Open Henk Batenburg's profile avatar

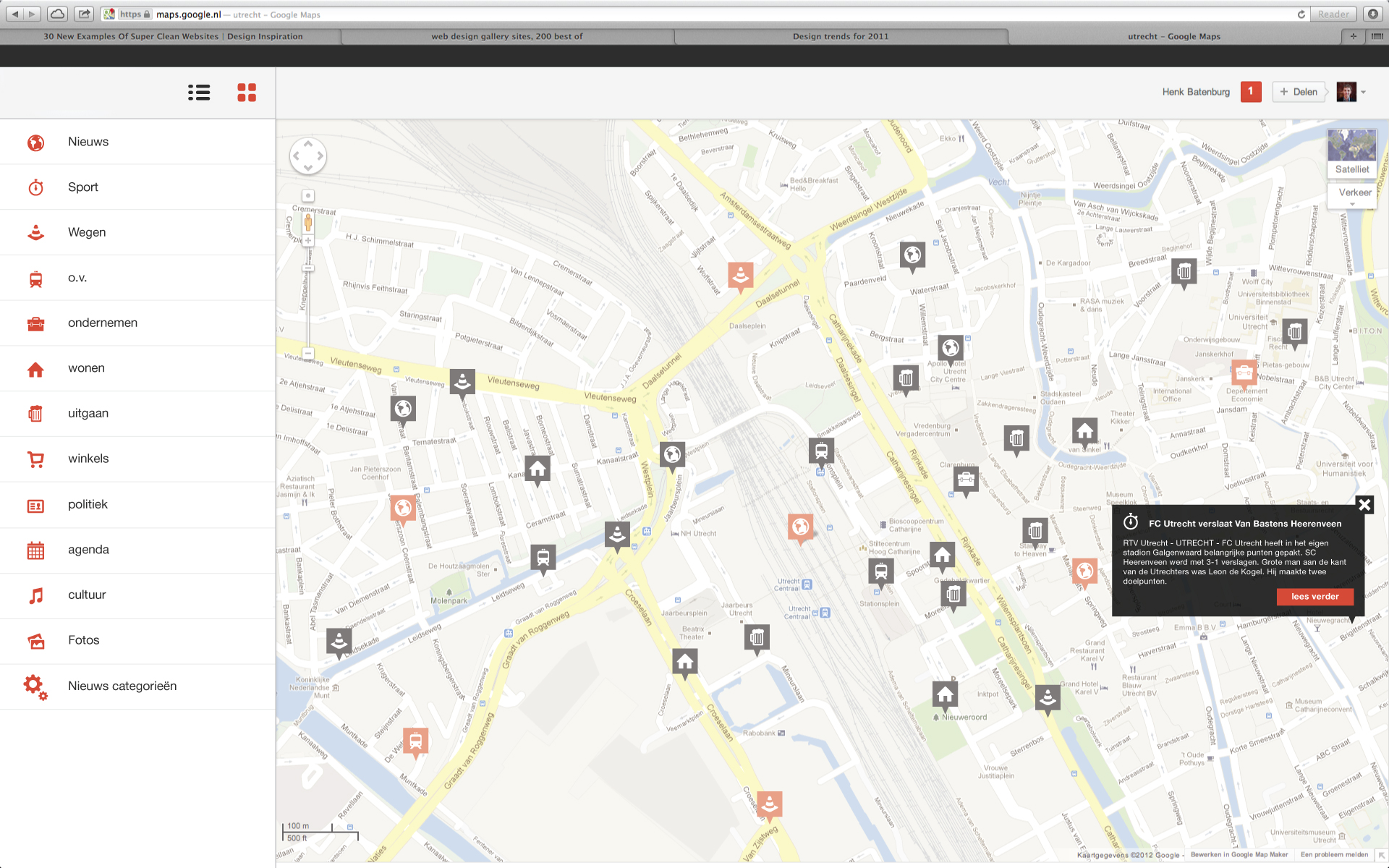tap(1346, 92)
